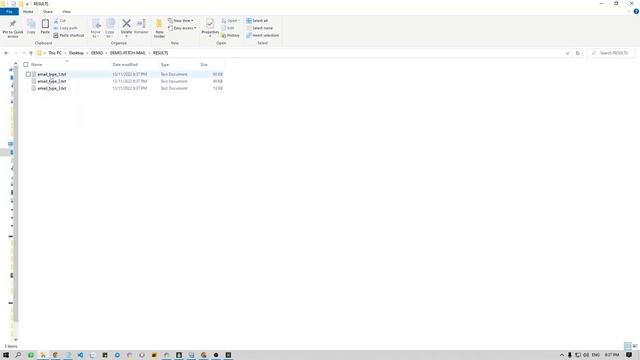Switch to the View ribbon tab
640x360 pixels.
tap(66, 11)
